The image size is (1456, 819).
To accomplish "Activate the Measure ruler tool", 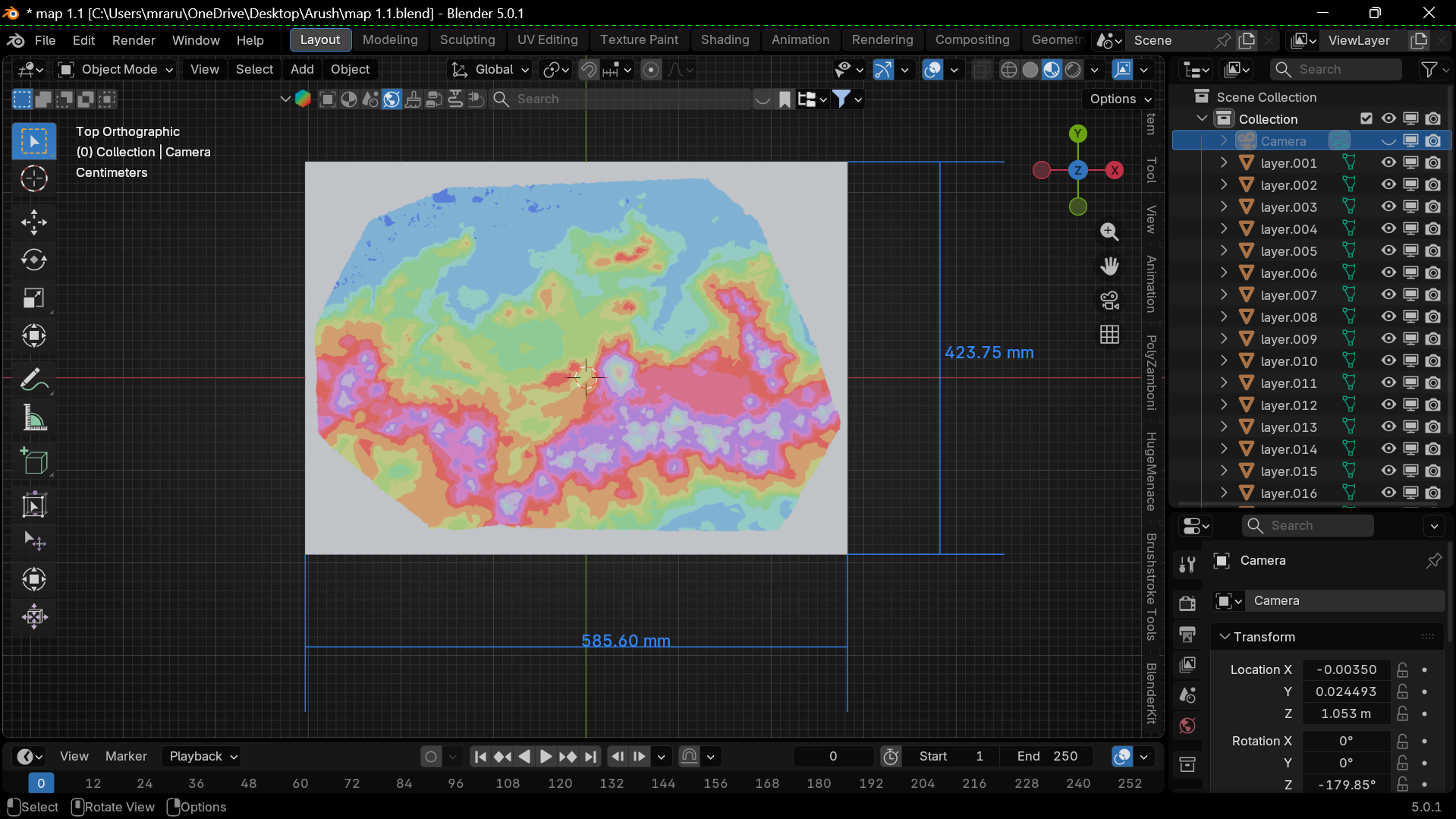I will (x=34, y=418).
